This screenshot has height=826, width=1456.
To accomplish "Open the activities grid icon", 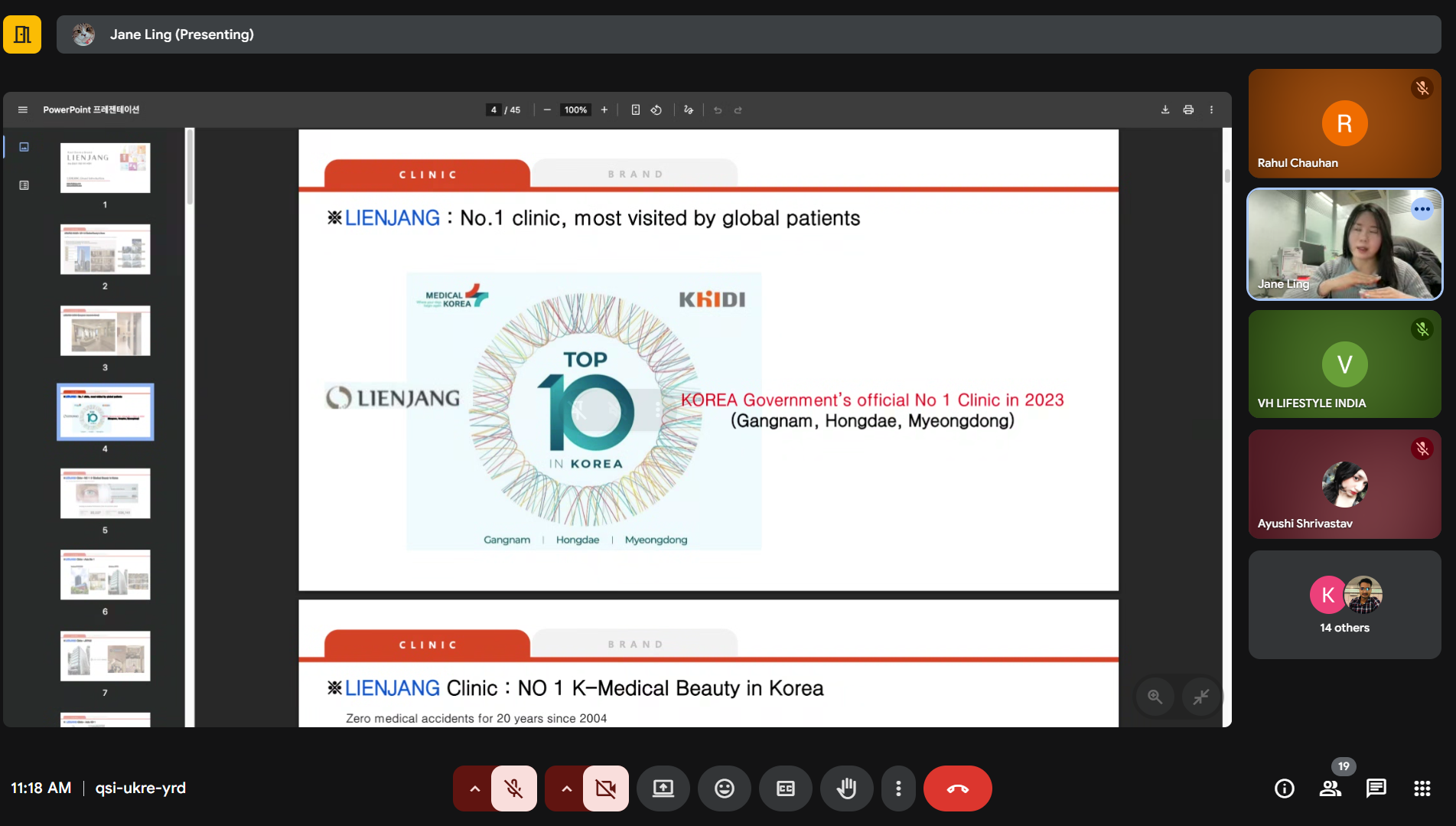I will [1422, 788].
